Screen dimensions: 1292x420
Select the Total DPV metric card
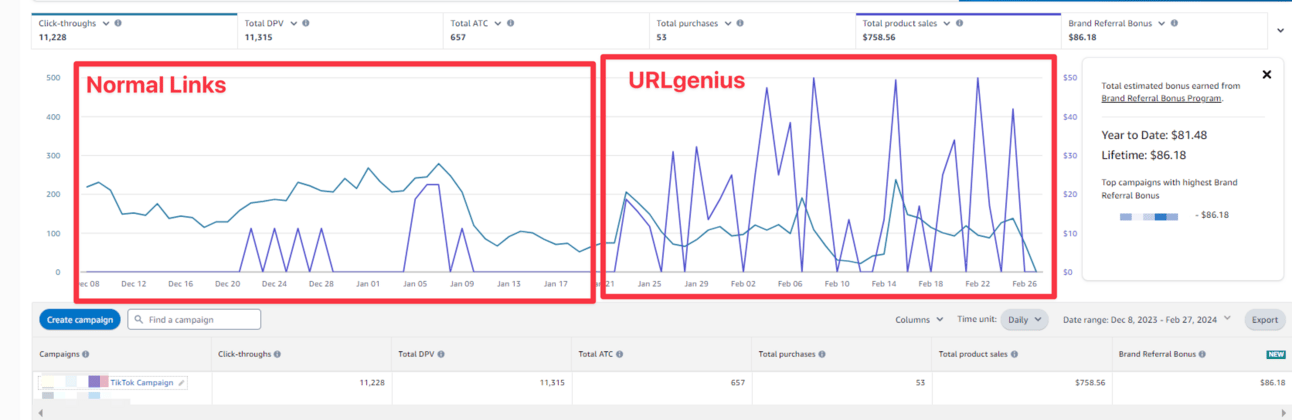(x=340, y=30)
